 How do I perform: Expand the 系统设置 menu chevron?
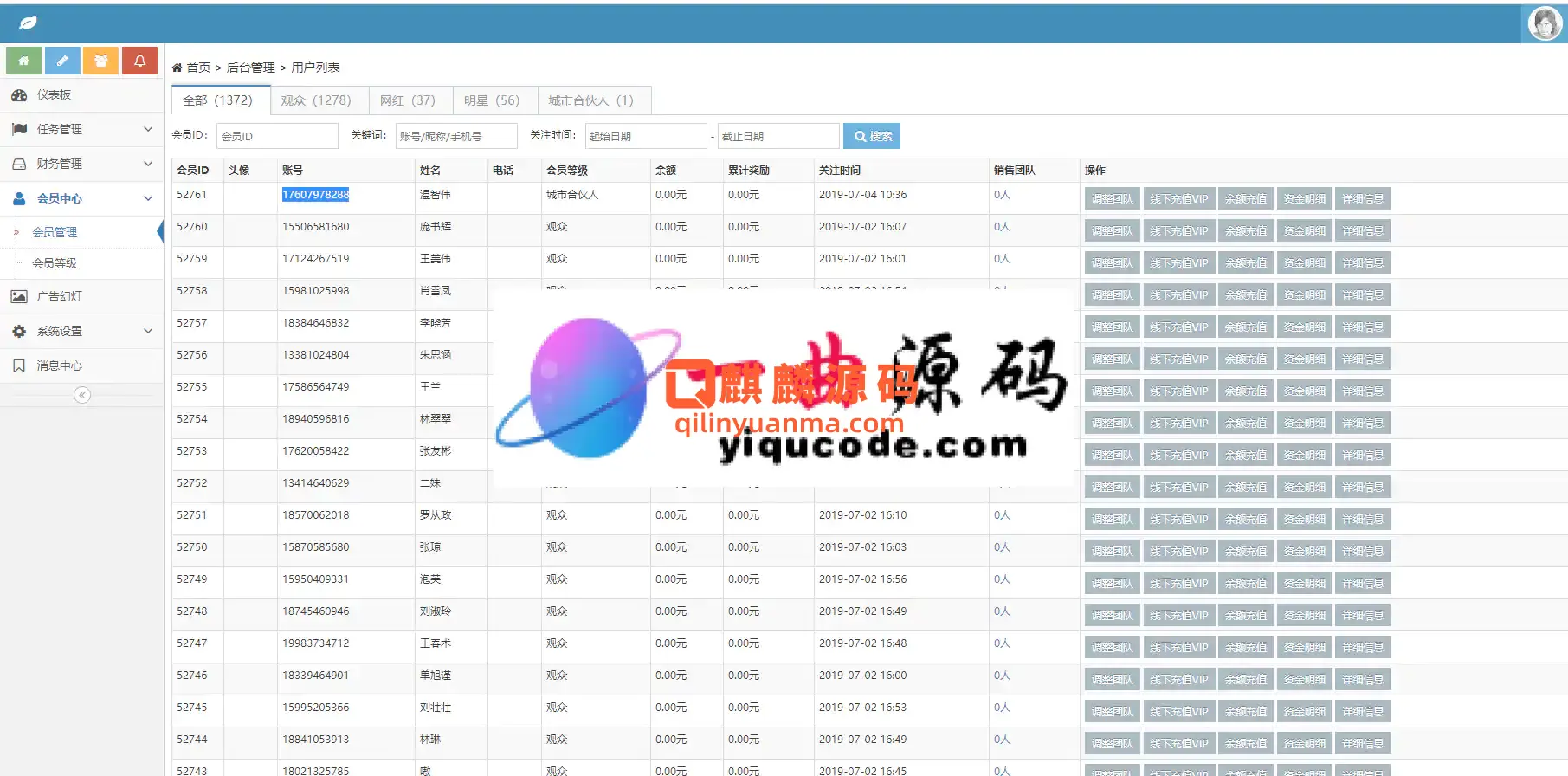coord(148,331)
